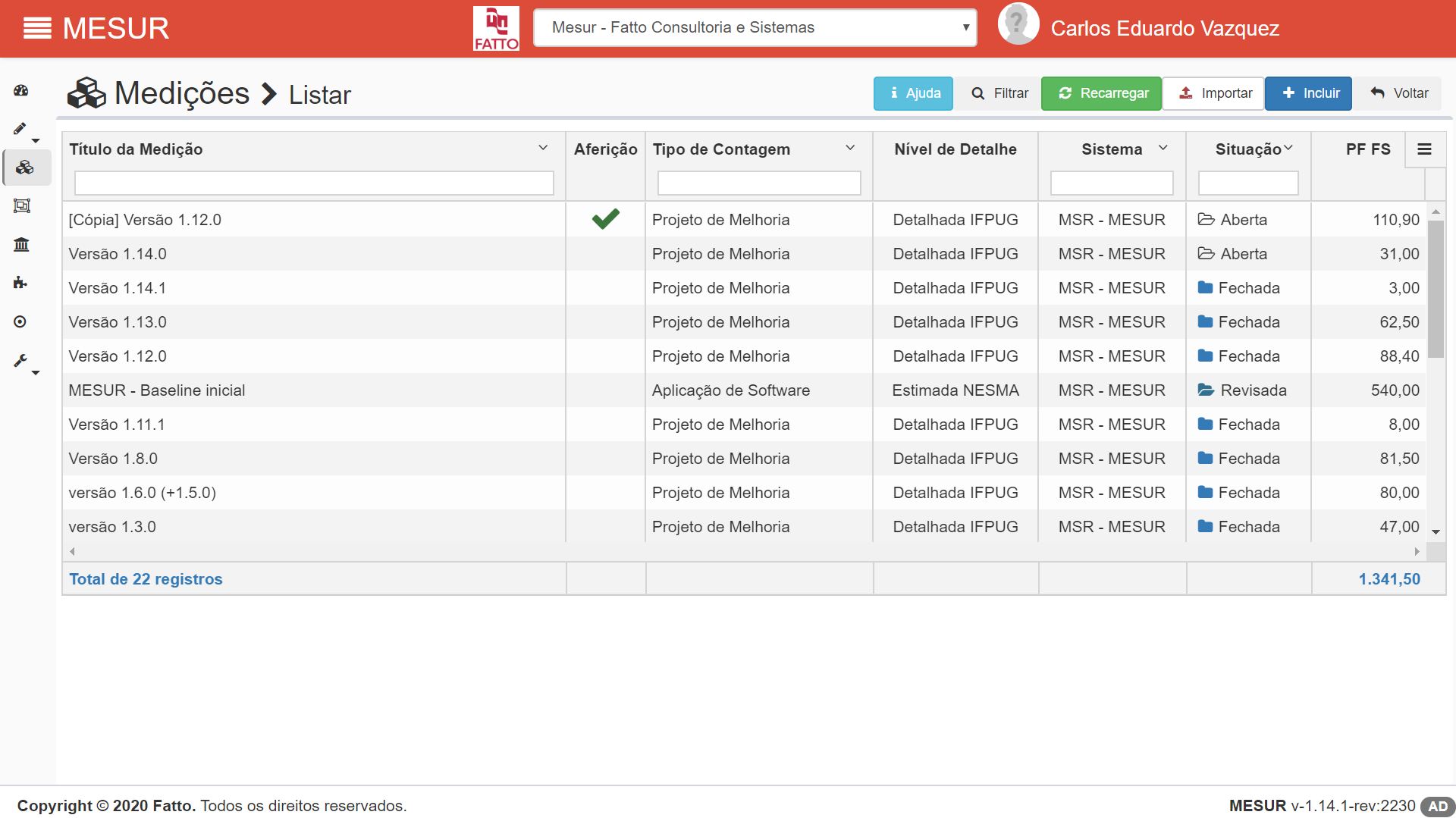The width and height of the screenshot is (1456, 818).
Task: Open the table column options menu icon
Action: pos(1425,149)
